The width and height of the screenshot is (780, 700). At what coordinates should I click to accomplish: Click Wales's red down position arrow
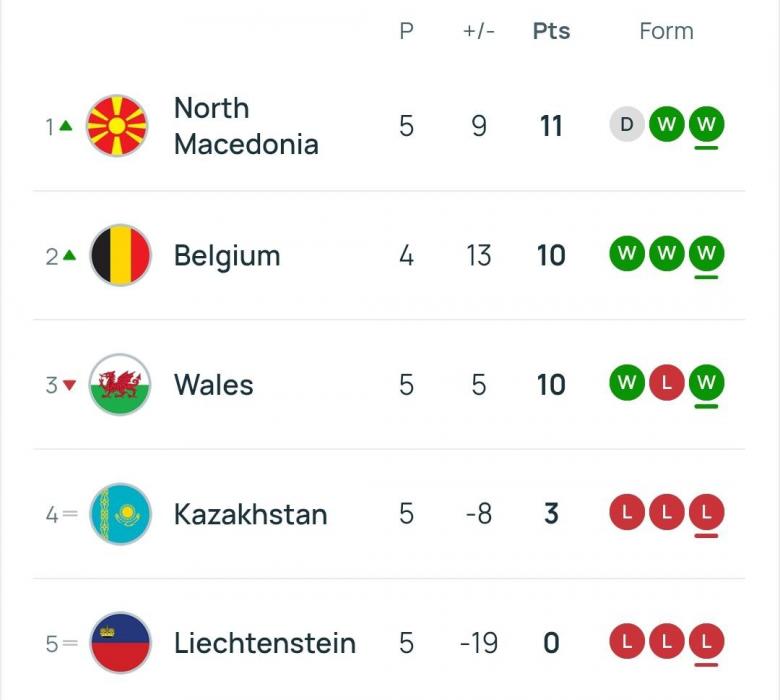click(x=70, y=385)
